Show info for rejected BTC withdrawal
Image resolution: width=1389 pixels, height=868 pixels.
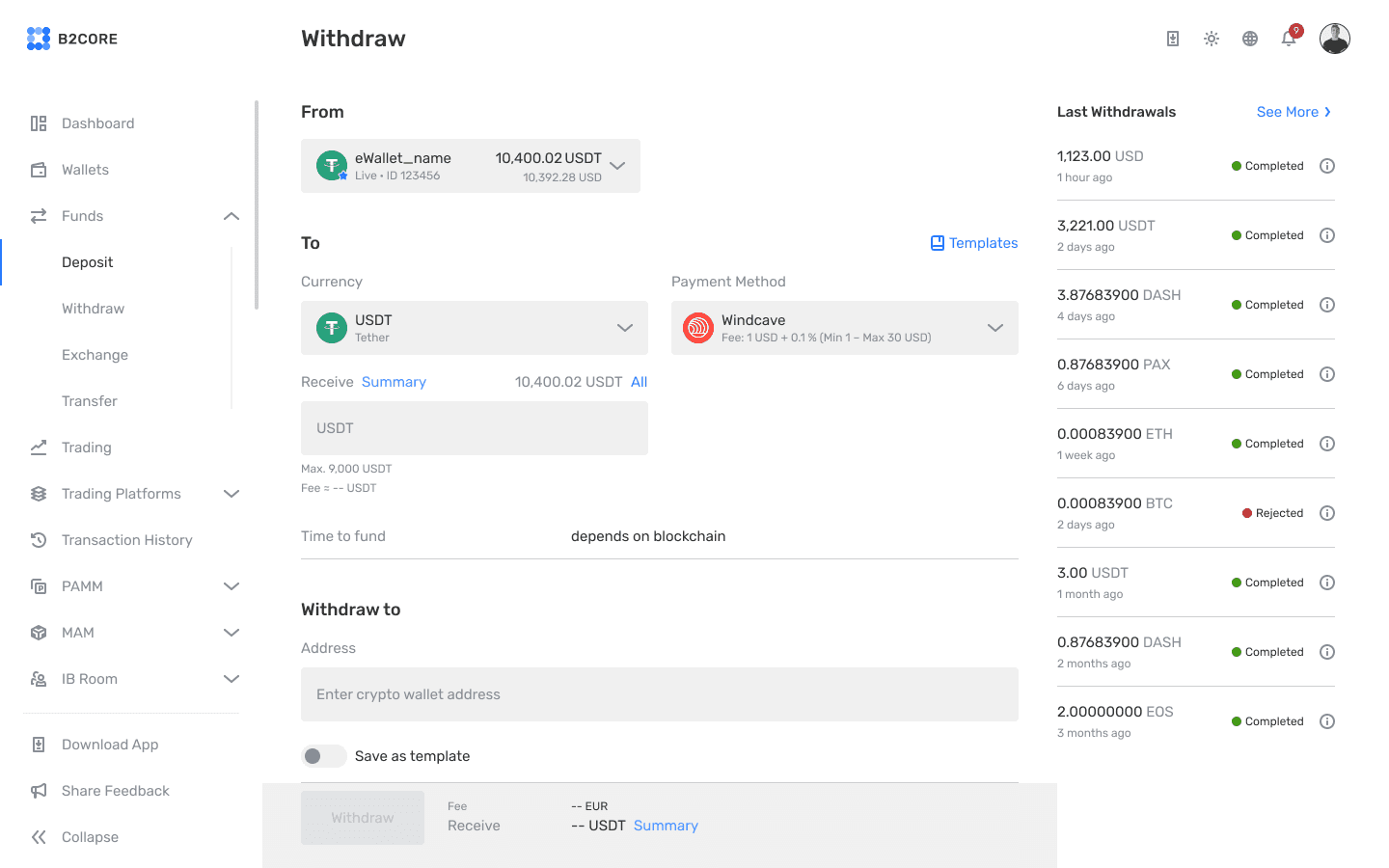pos(1327,513)
